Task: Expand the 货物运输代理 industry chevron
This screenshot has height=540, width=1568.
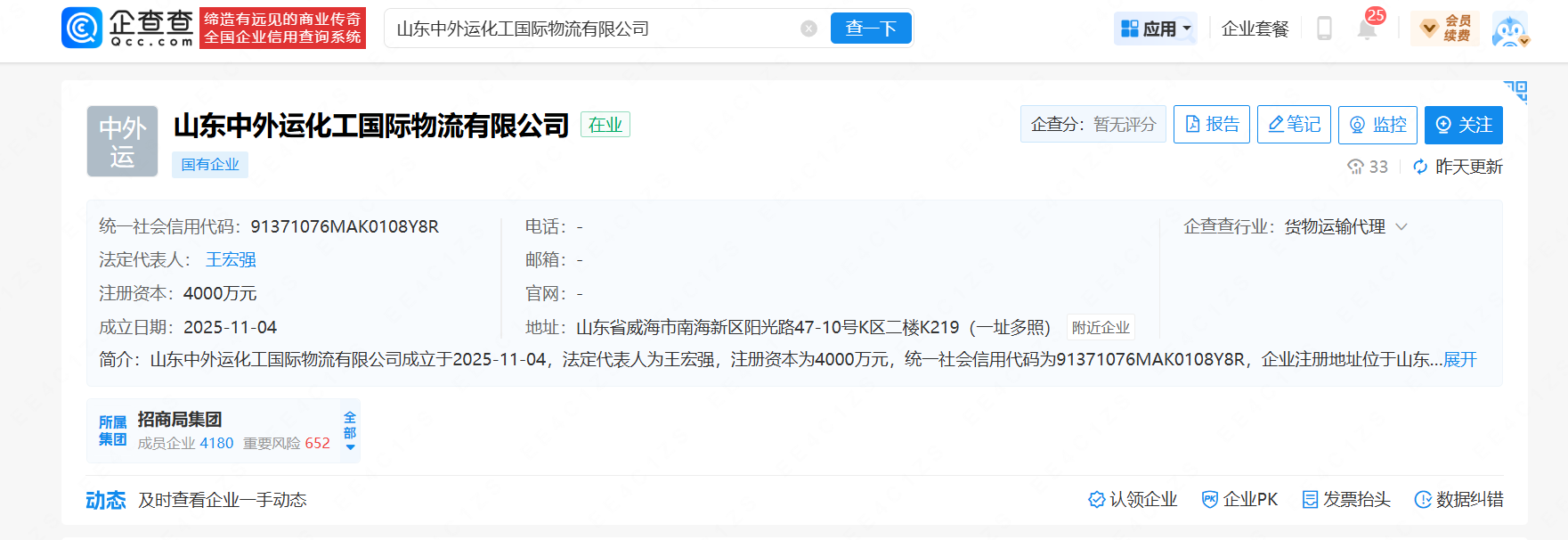Action: click(1401, 227)
